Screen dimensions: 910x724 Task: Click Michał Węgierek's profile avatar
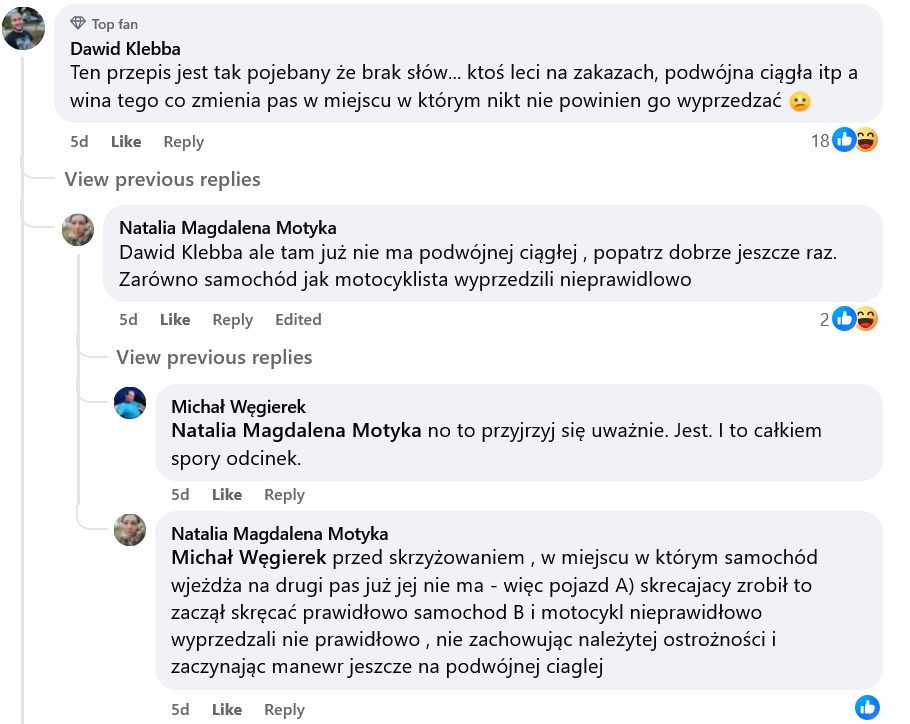pos(130,403)
